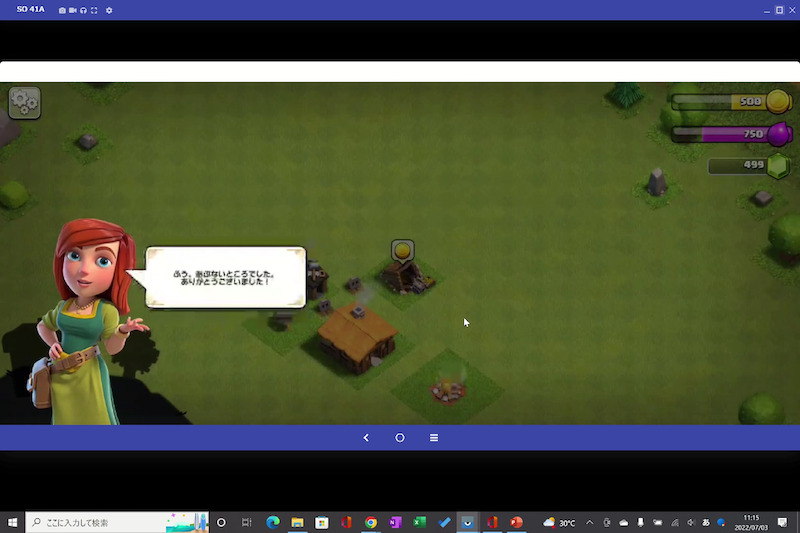Select the Town Hall building
800x533 pixels.
[x=356, y=336]
